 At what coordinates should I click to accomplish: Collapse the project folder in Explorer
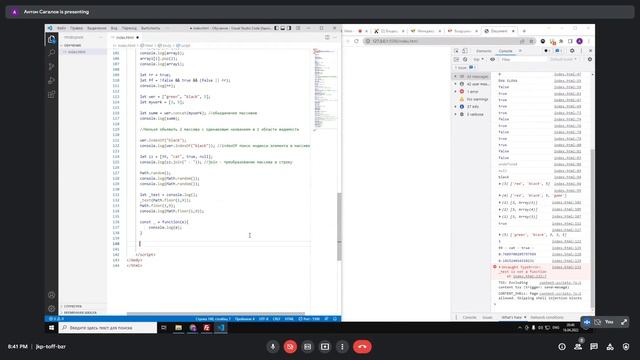click(x=72, y=45)
